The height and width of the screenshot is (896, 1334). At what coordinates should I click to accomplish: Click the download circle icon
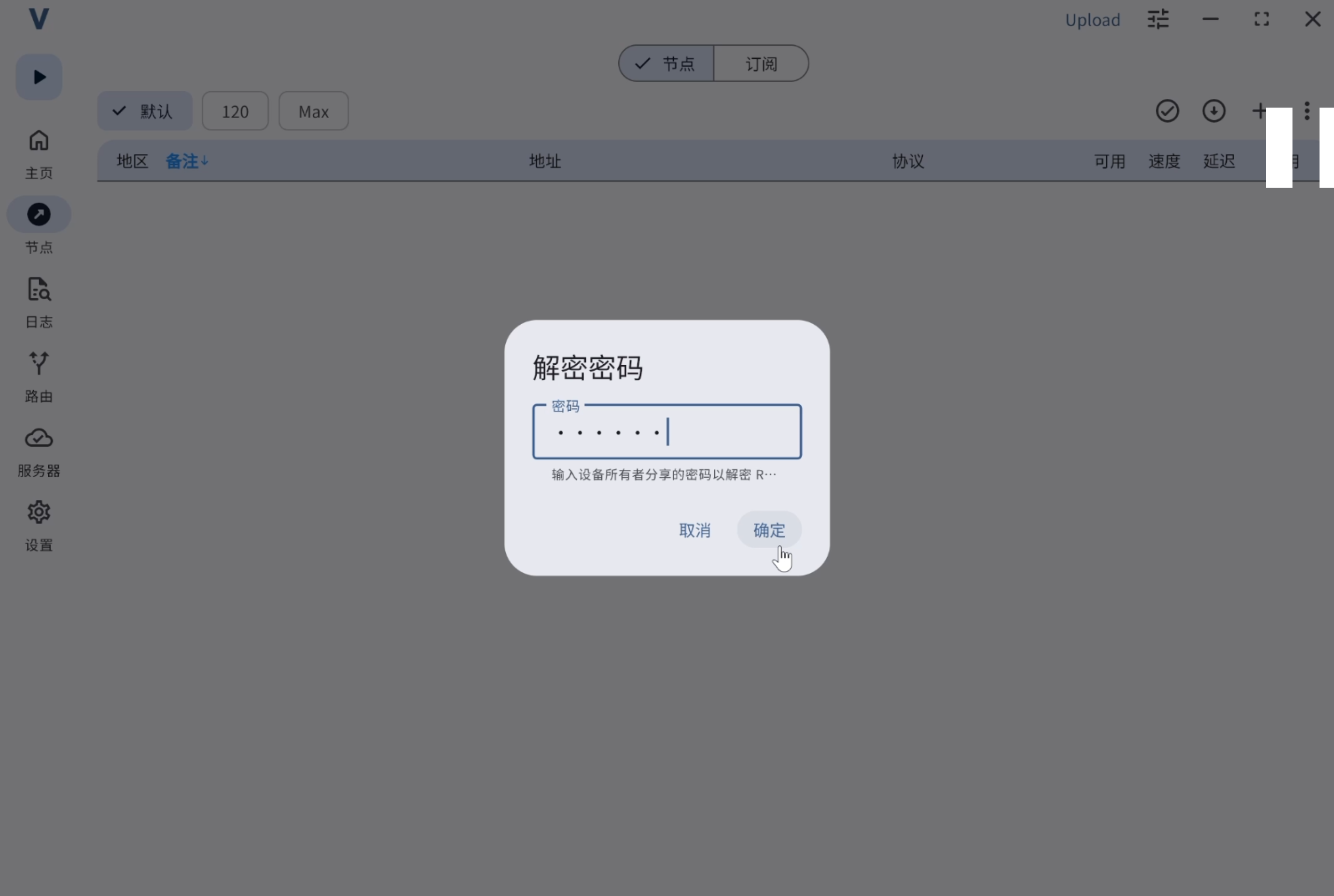pyautogui.click(x=1213, y=111)
